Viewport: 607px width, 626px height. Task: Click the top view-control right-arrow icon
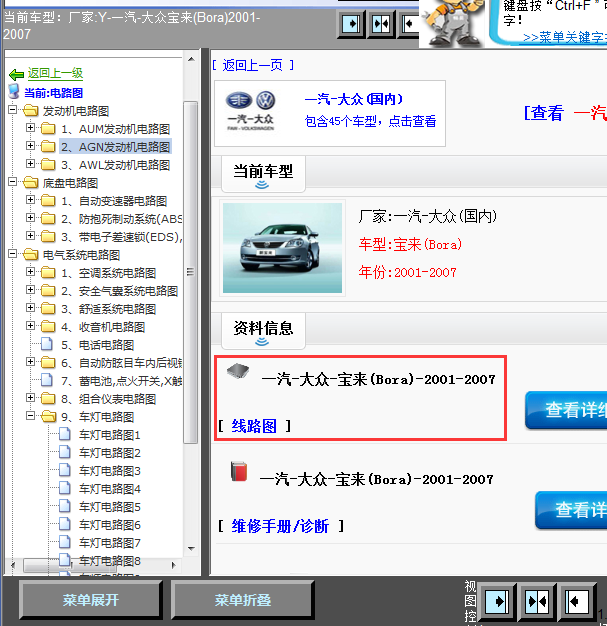[351, 24]
